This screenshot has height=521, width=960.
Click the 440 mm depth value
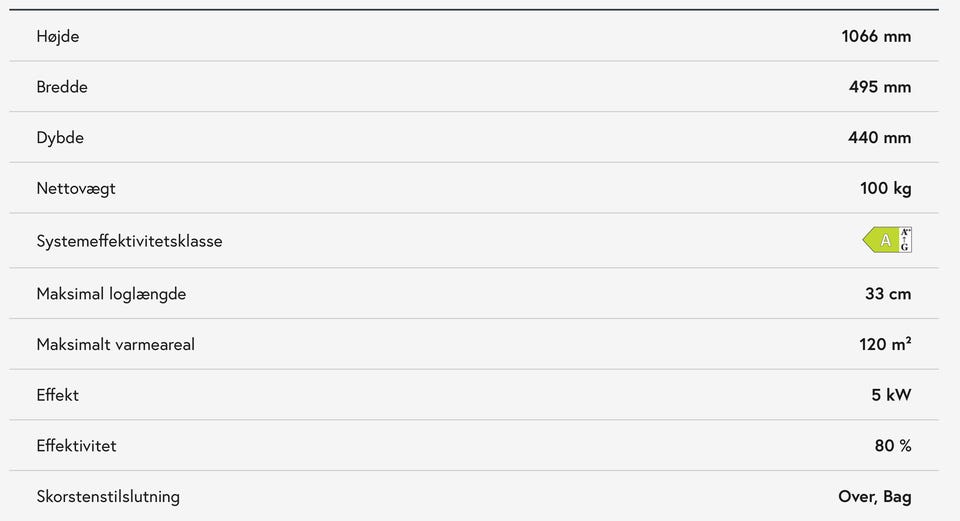pos(879,138)
